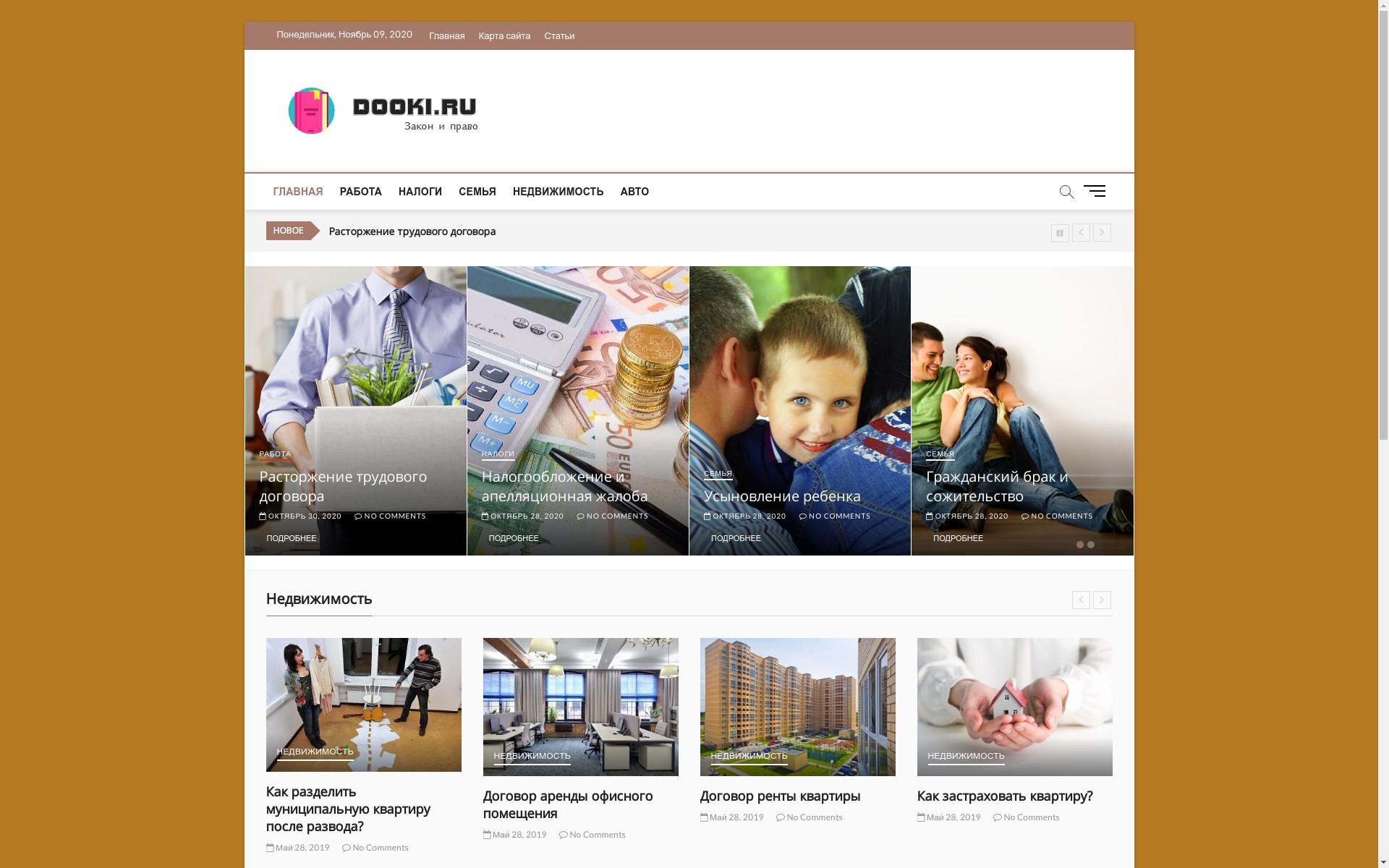Click ПОДРОБНЕЕ under Усыновление ребенка
The height and width of the screenshot is (868, 1389).
736,538
